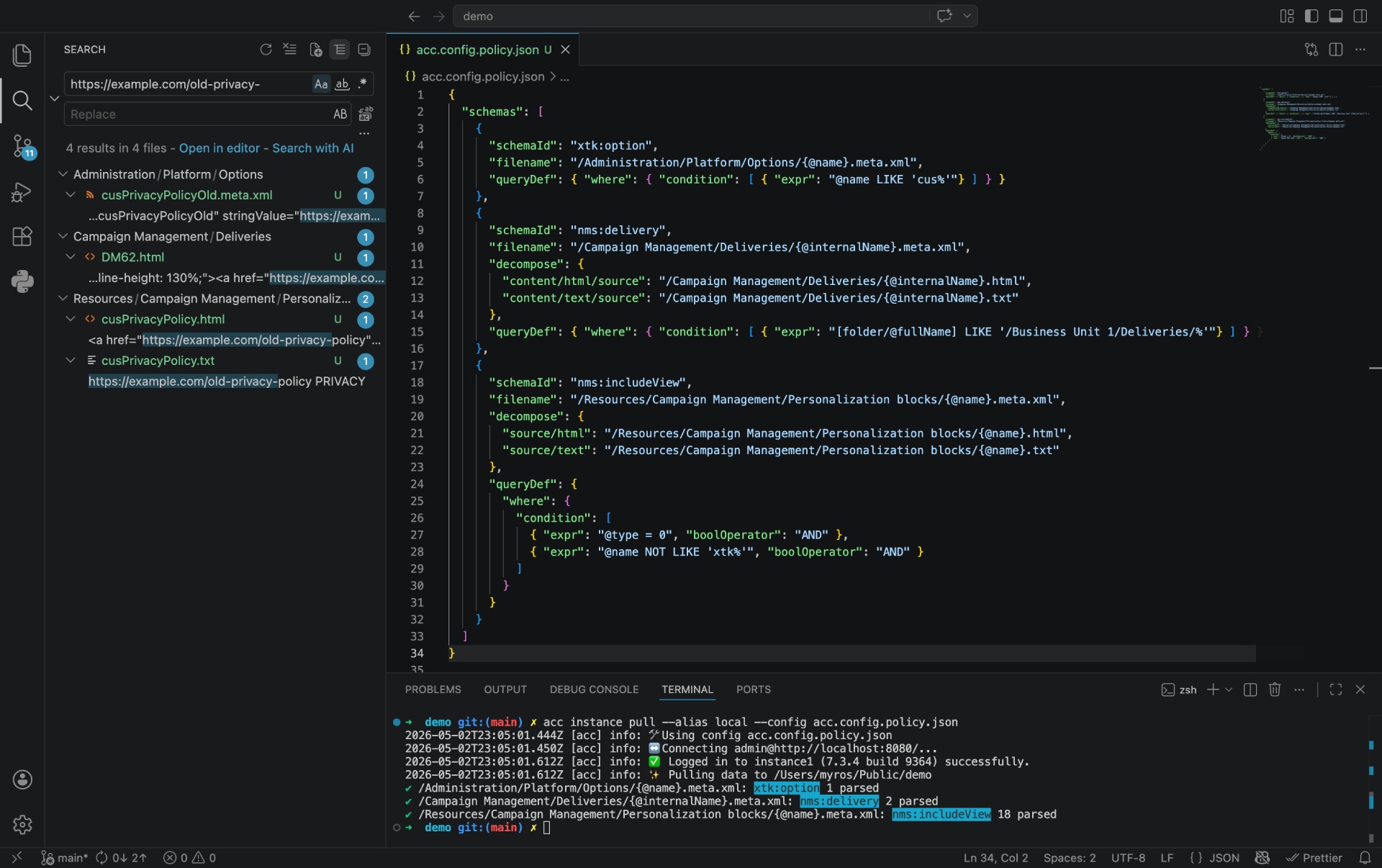Open the Open Changes compare icon
1382x868 pixels.
pos(1311,49)
